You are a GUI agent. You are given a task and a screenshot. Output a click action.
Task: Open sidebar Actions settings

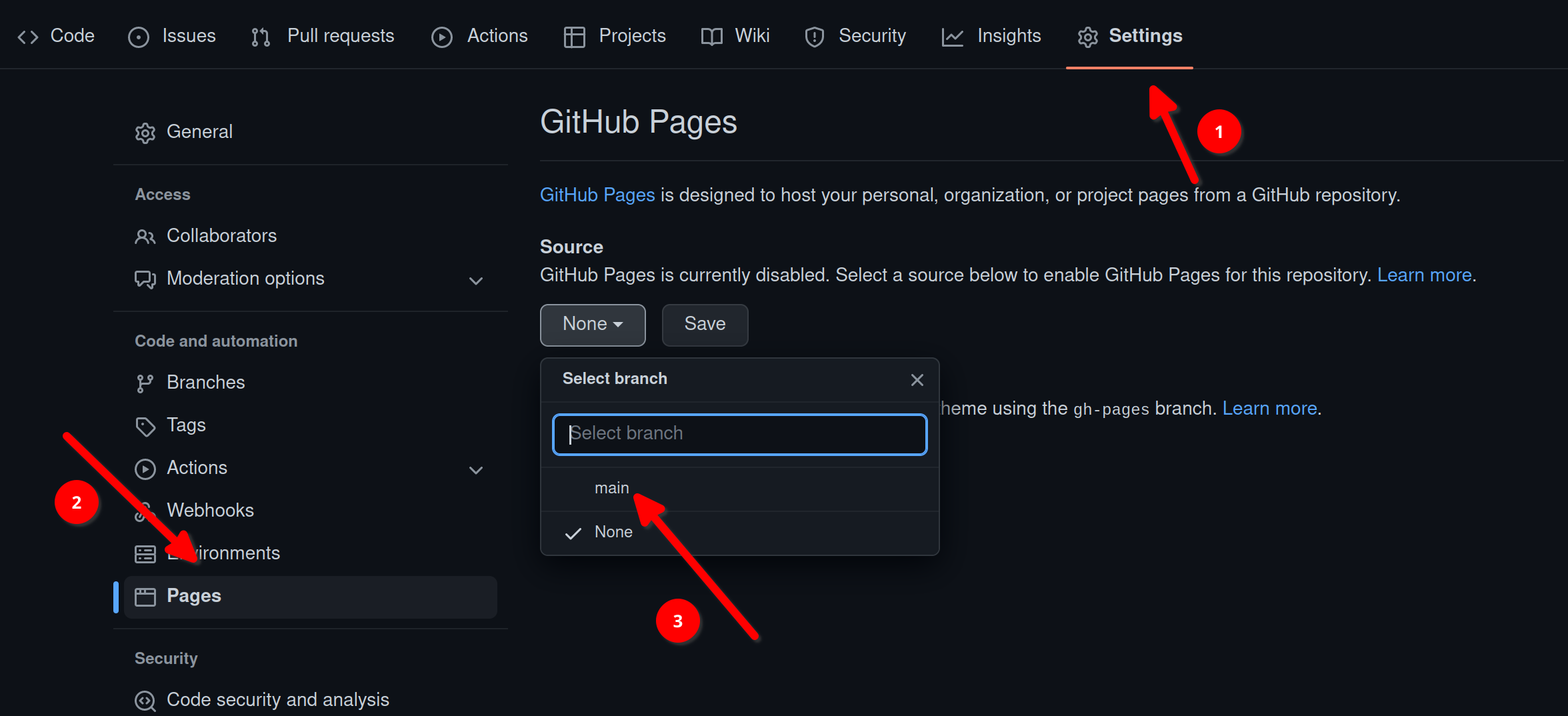coord(310,468)
